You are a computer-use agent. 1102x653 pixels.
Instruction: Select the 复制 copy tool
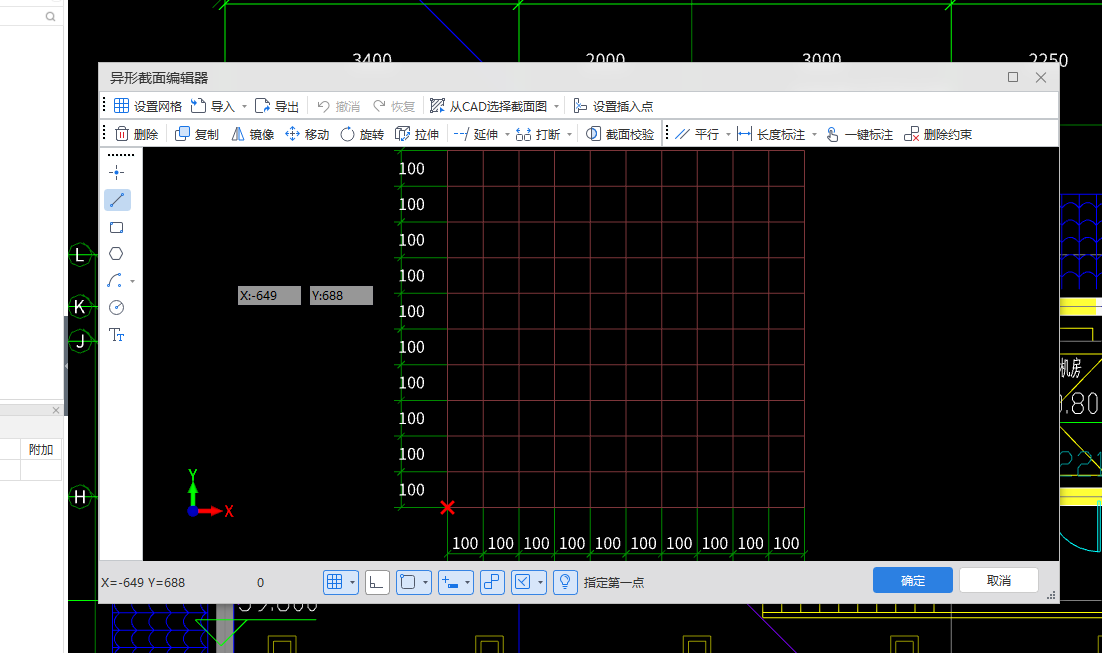(197, 134)
